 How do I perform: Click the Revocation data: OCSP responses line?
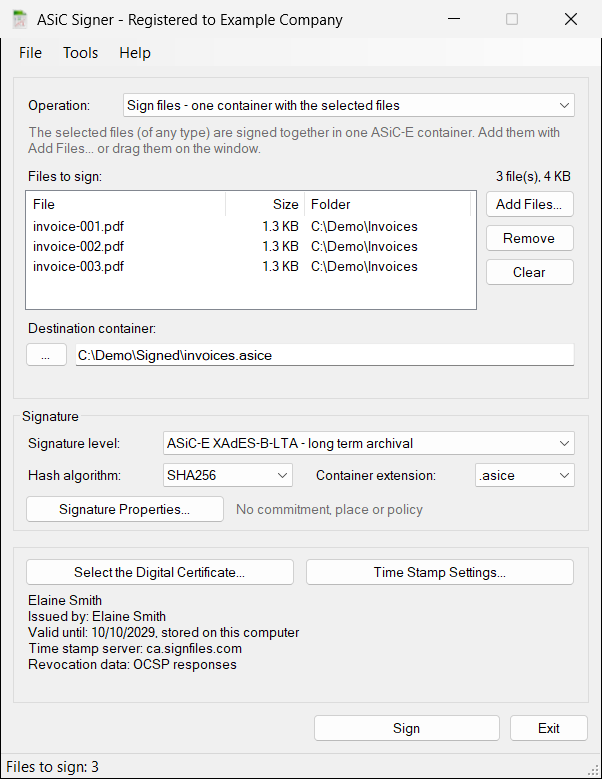tap(132, 664)
